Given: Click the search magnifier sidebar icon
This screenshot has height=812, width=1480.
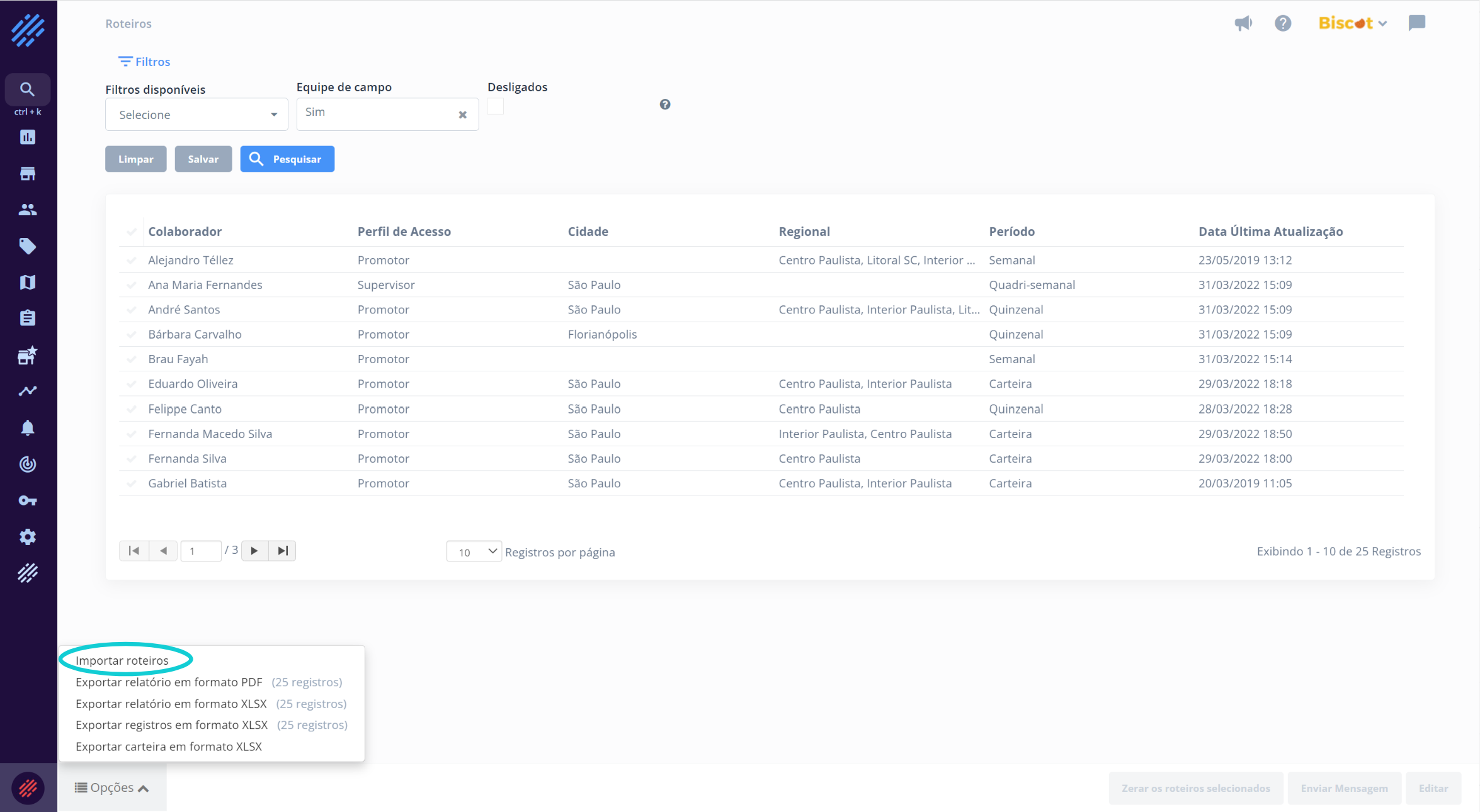Looking at the screenshot, I should pos(27,89).
